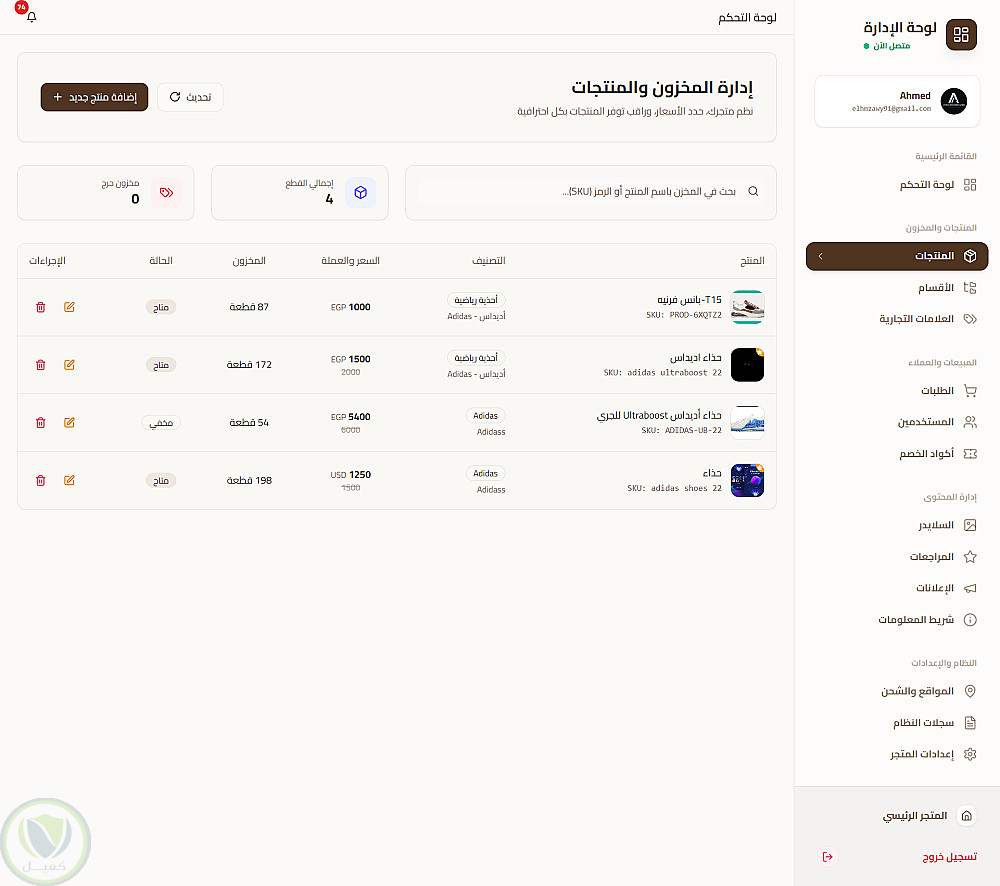
Task: Open لوحة التحكم in the sidebar
Action: 897,185
